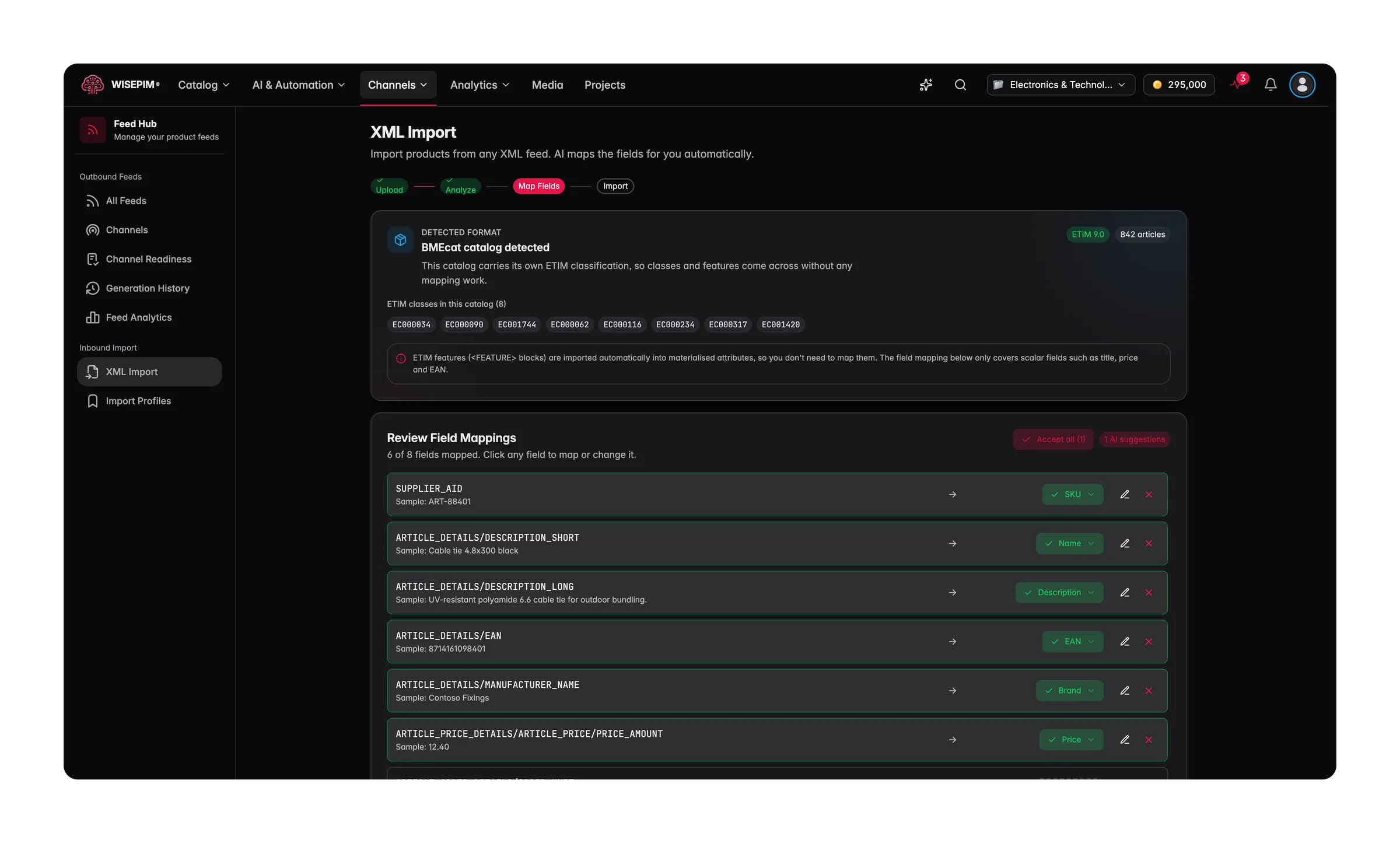Click the 1 AI suggestions badge
The width and height of the screenshot is (1400, 843).
tap(1135, 439)
